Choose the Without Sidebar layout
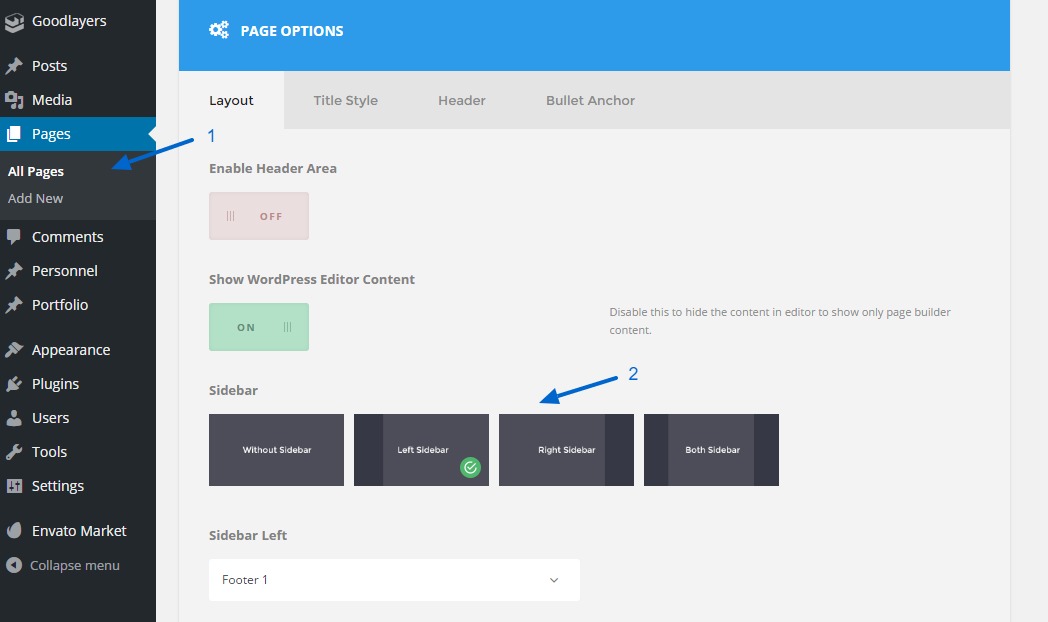The image size is (1048, 622). click(276, 450)
